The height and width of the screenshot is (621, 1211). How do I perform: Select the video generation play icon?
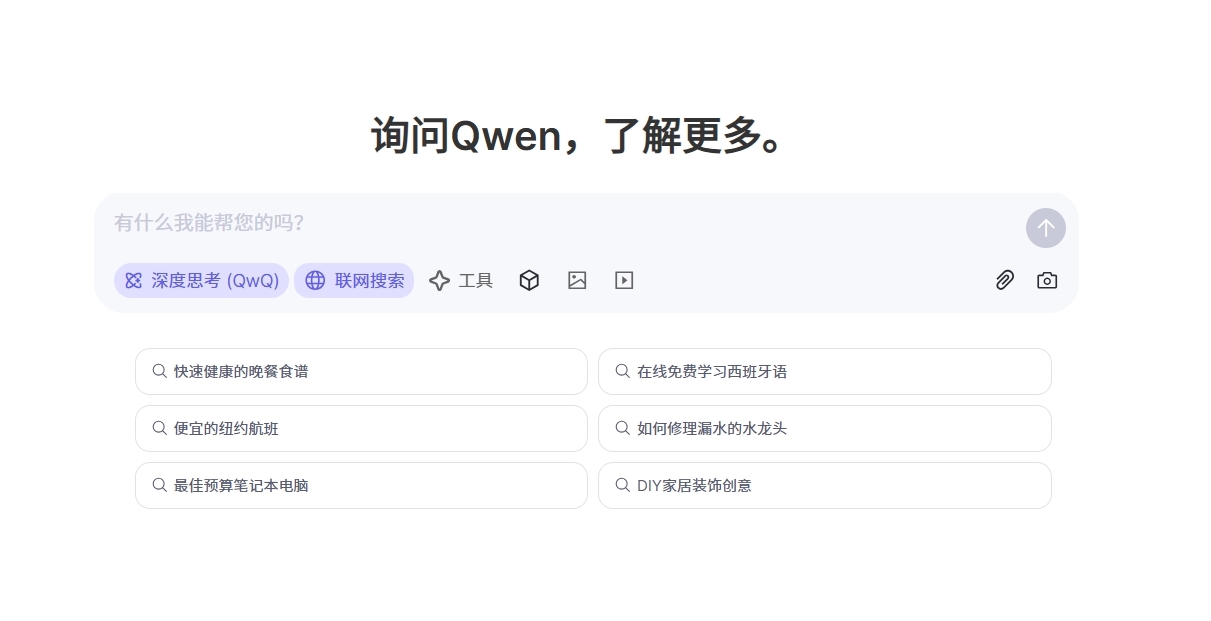coord(624,281)
